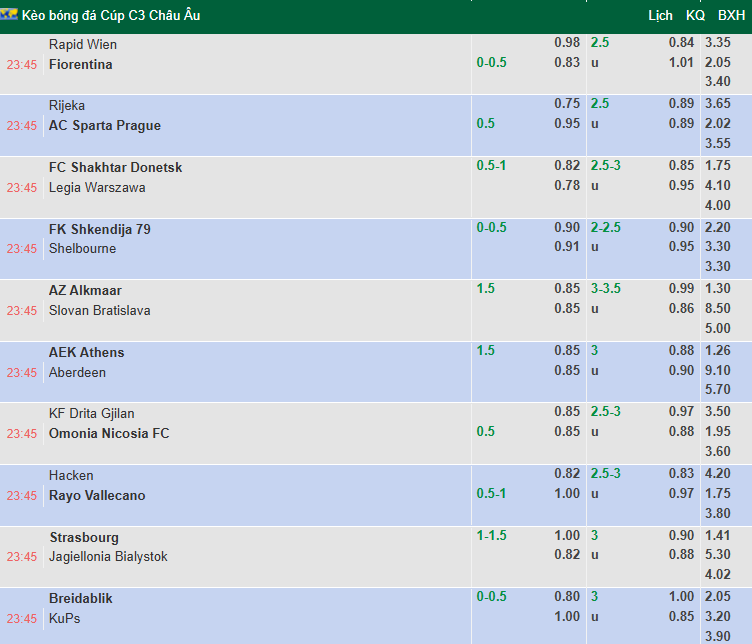Select the Fiorentina team name

[80, 64]
